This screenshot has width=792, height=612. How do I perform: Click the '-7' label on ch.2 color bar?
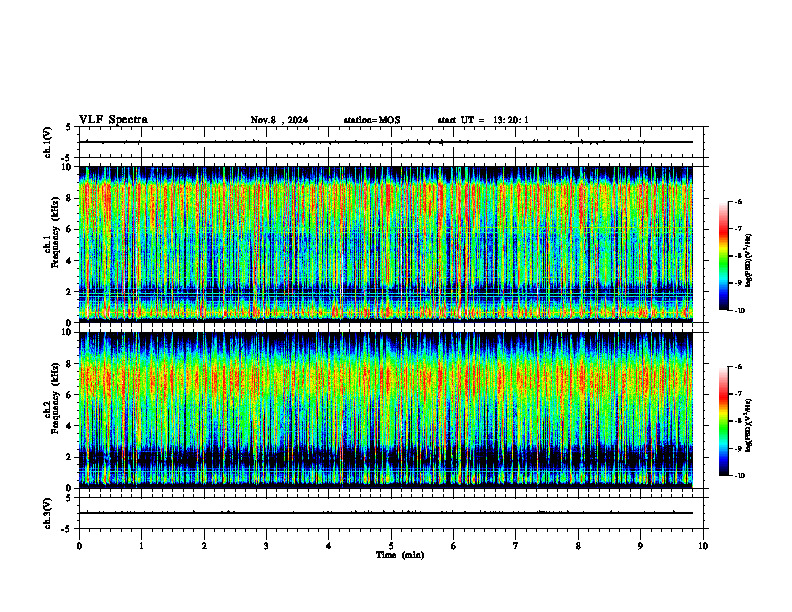click(x=738, y=394)
